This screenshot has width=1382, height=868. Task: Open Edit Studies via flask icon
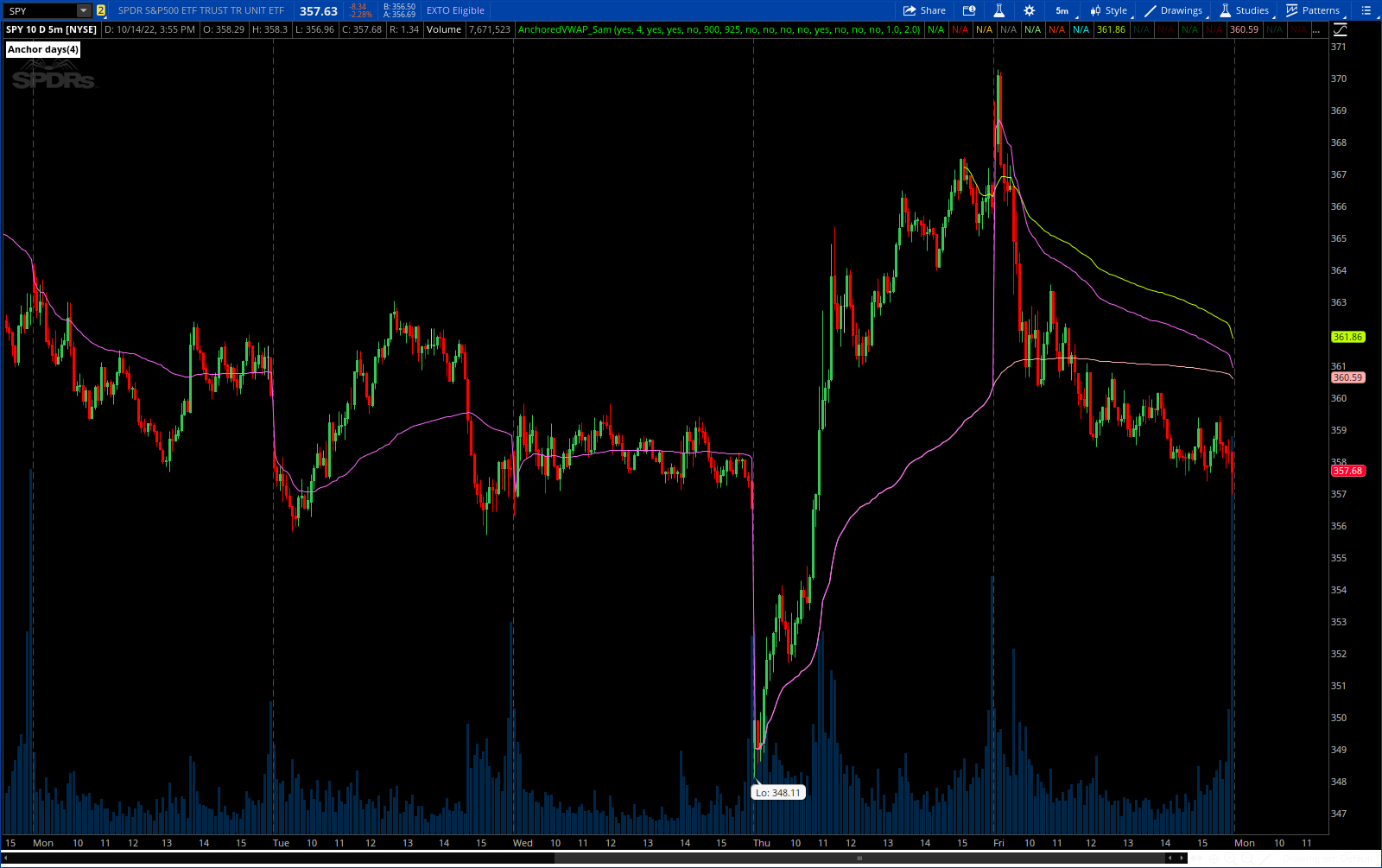pos(998,10)
